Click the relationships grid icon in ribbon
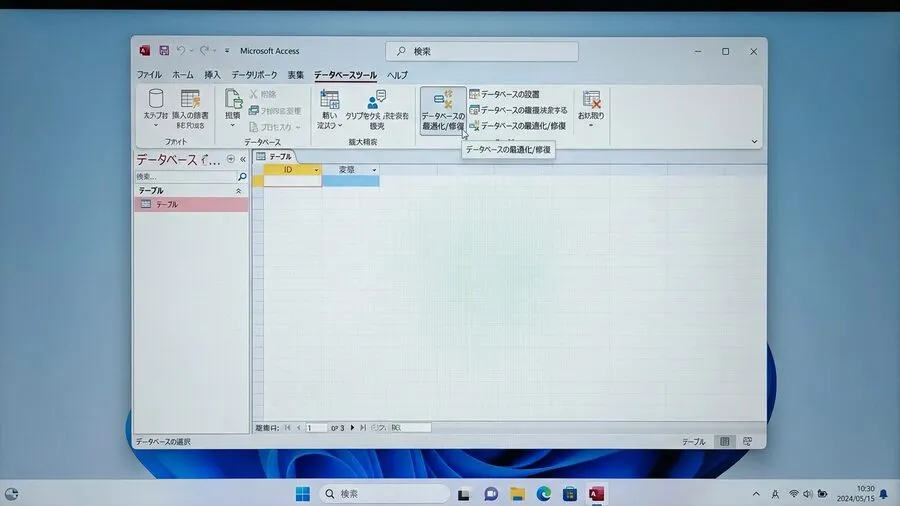Image resolution: width=900 pixels, height=506 pixels. (x=329, y=99)
